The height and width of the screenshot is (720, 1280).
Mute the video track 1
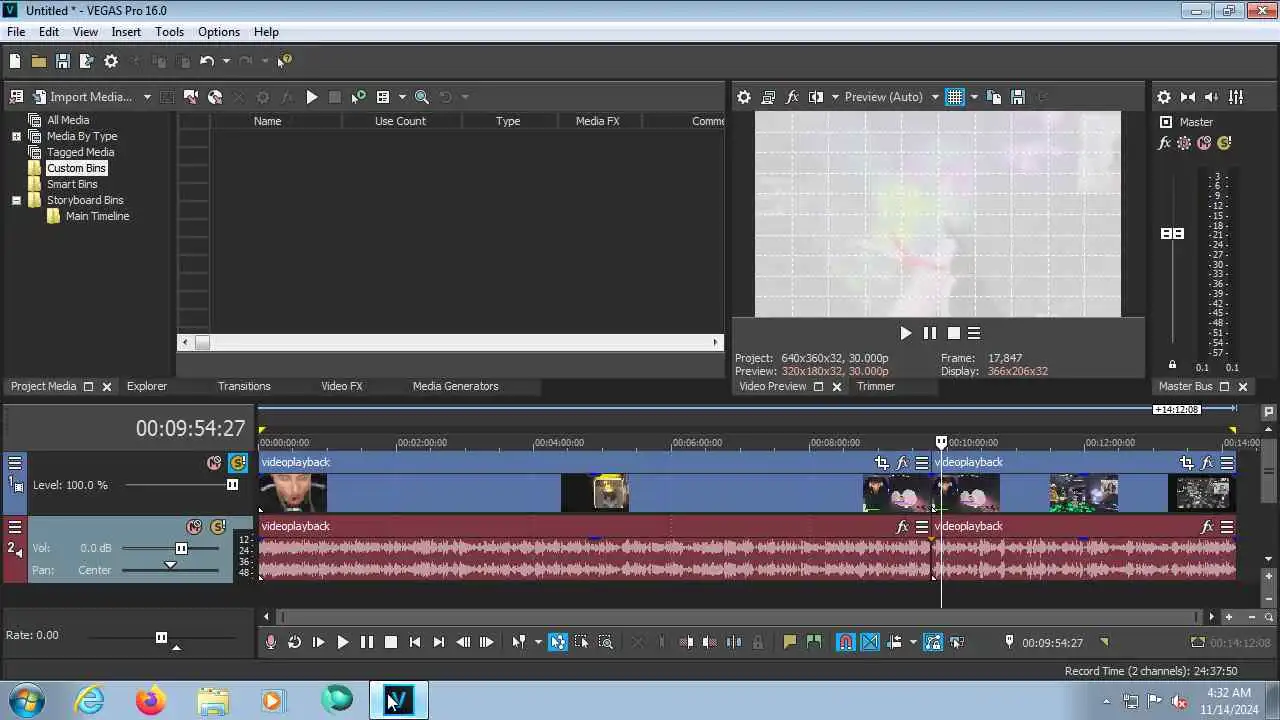pyautogui.click(x=214, y=463)
